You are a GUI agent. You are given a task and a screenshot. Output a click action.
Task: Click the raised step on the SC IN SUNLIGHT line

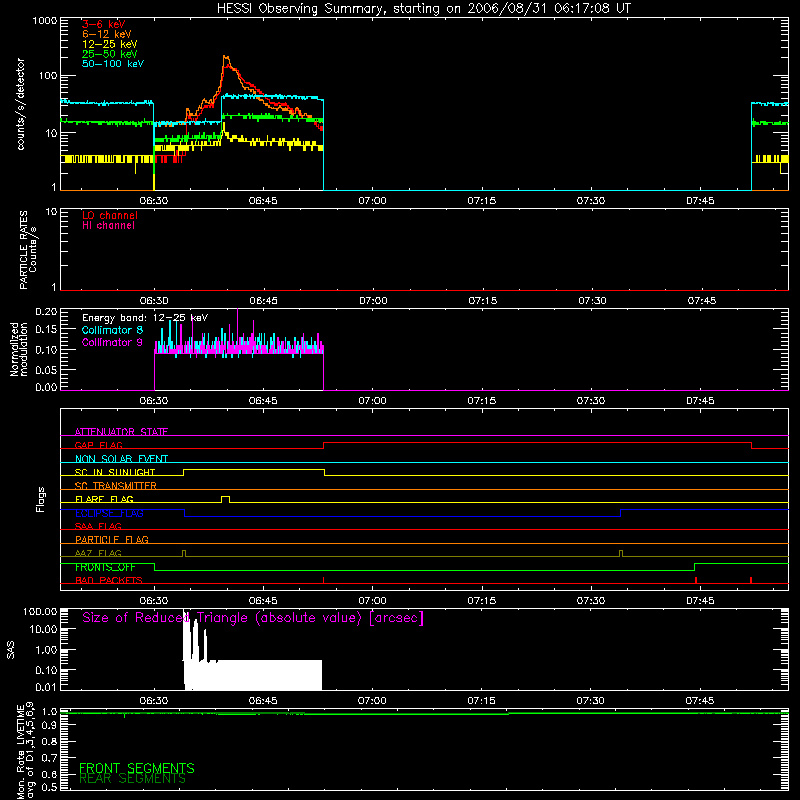(x=254, y=470)
